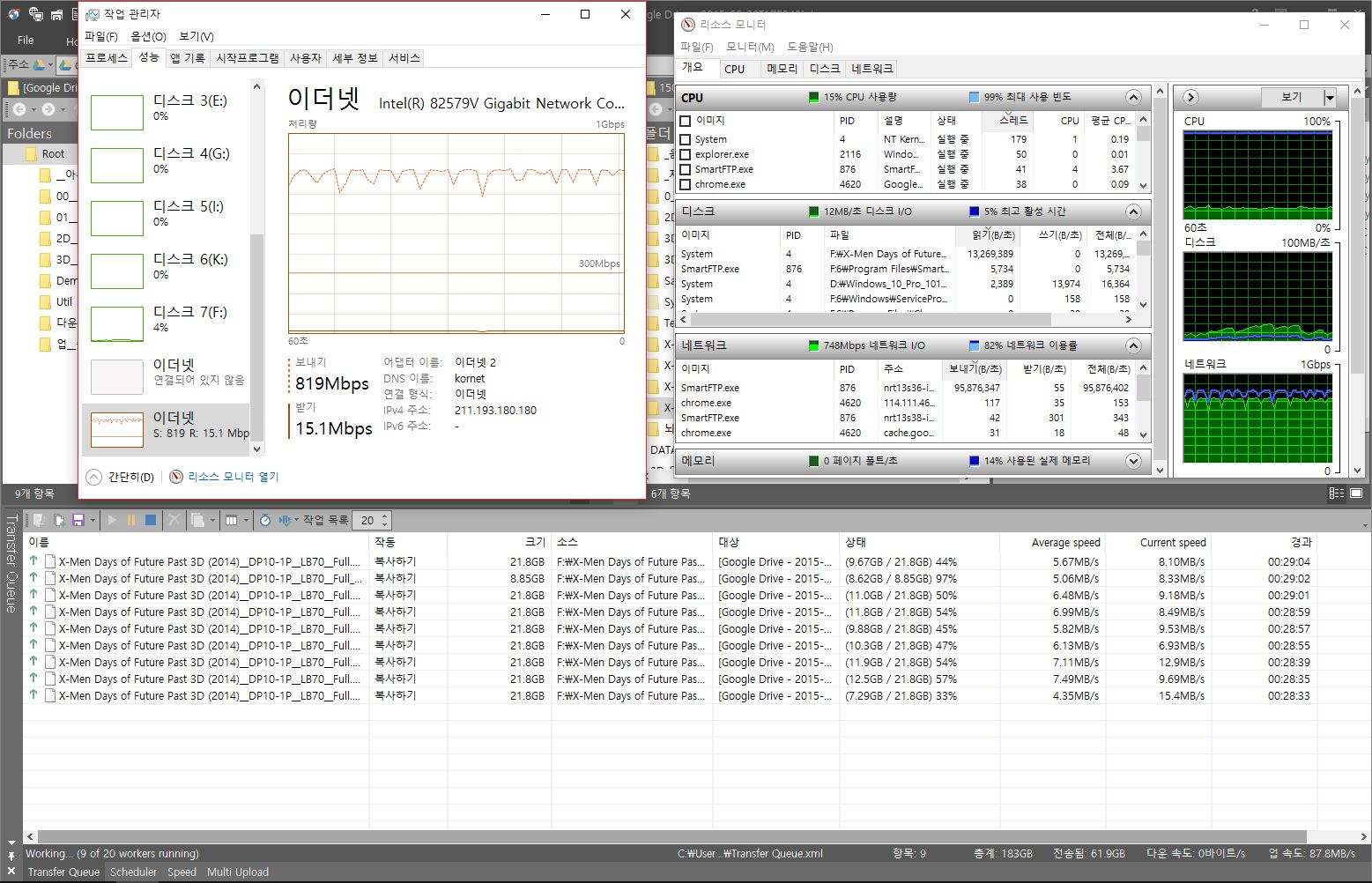Click the New transfer queue icon
Viewport: 1372px width, 883px height.
coord(39,520)
